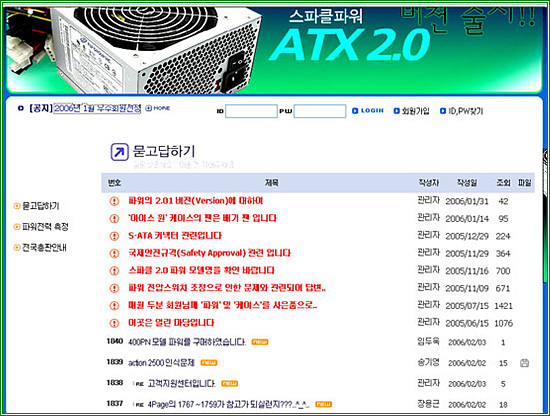
Task: Click the date 2005/12/29
Action: tap(467, 236)
